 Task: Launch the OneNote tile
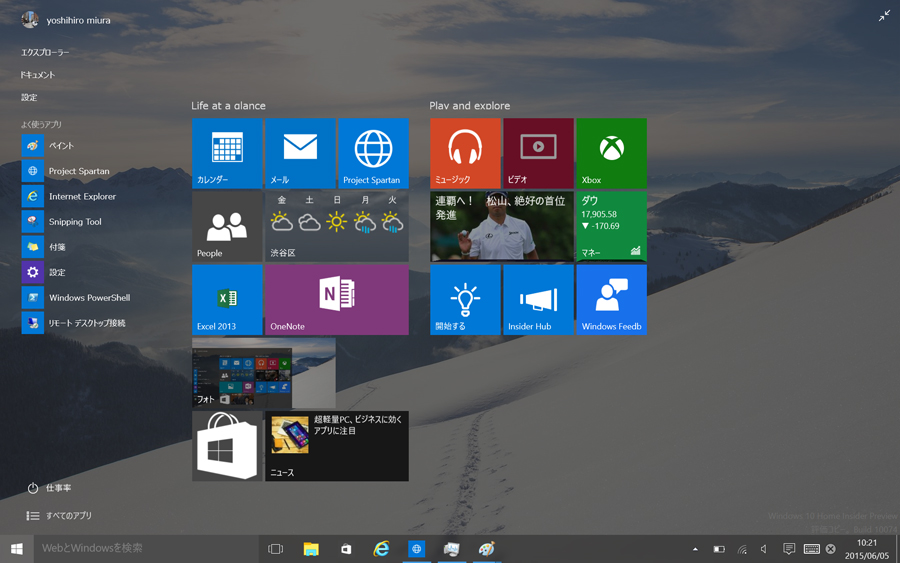[336, 299]
